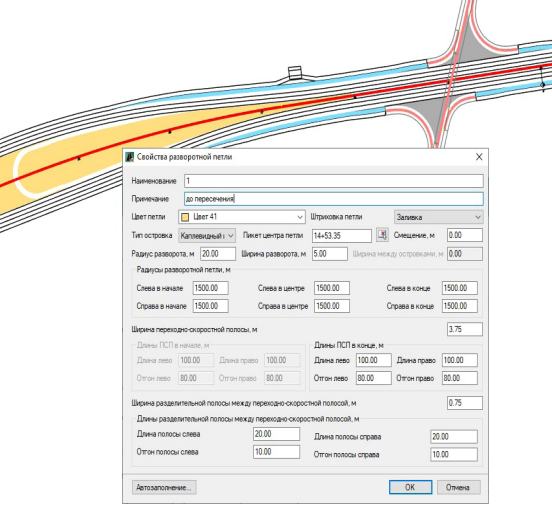Screen dimensions: 552x505
Task: Click the Отмена button
Action: tap(458, 487)
